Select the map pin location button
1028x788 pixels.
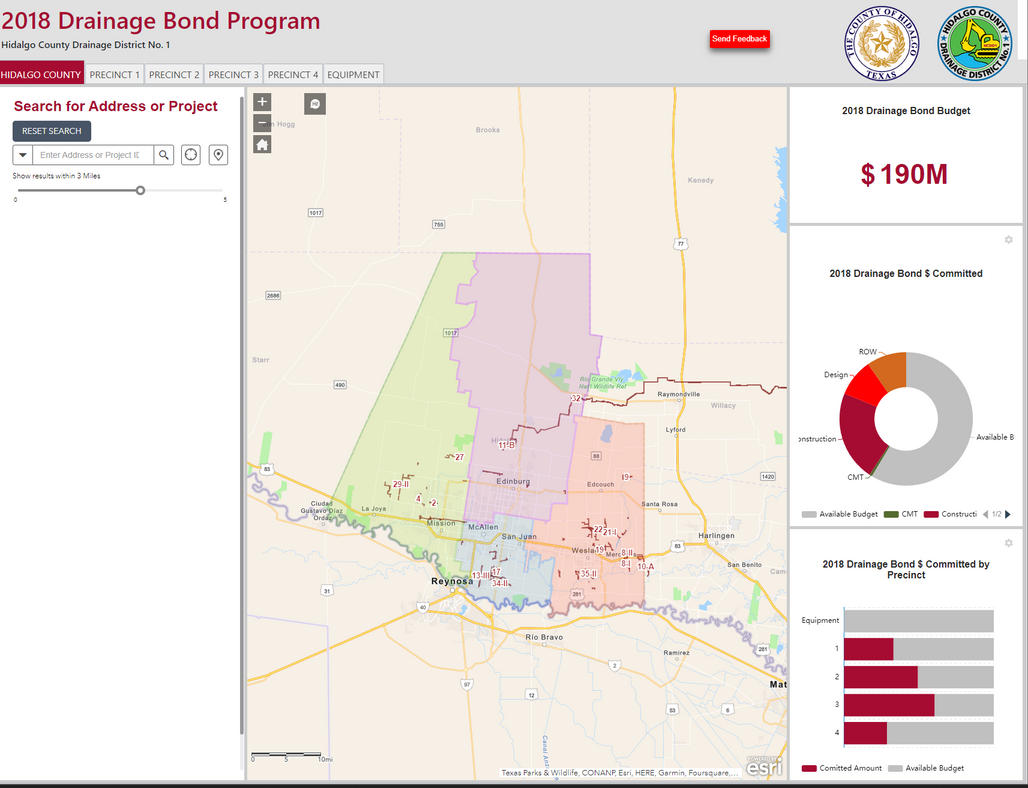coord(217,155)
